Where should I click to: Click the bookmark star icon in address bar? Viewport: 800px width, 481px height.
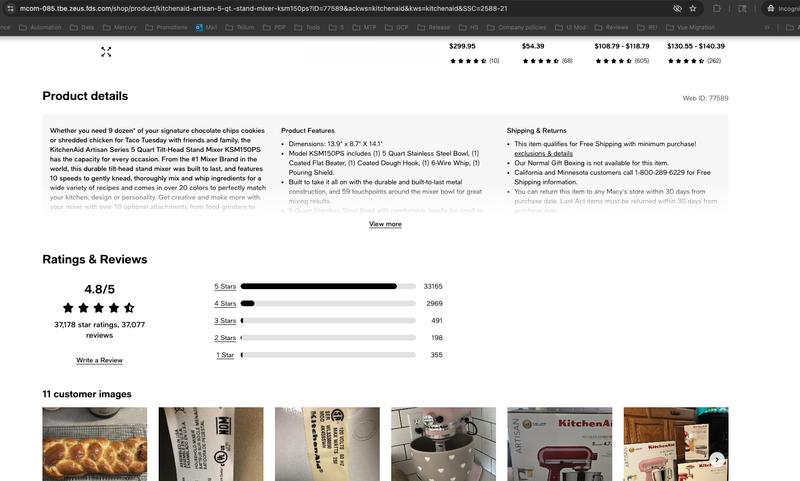693,8
